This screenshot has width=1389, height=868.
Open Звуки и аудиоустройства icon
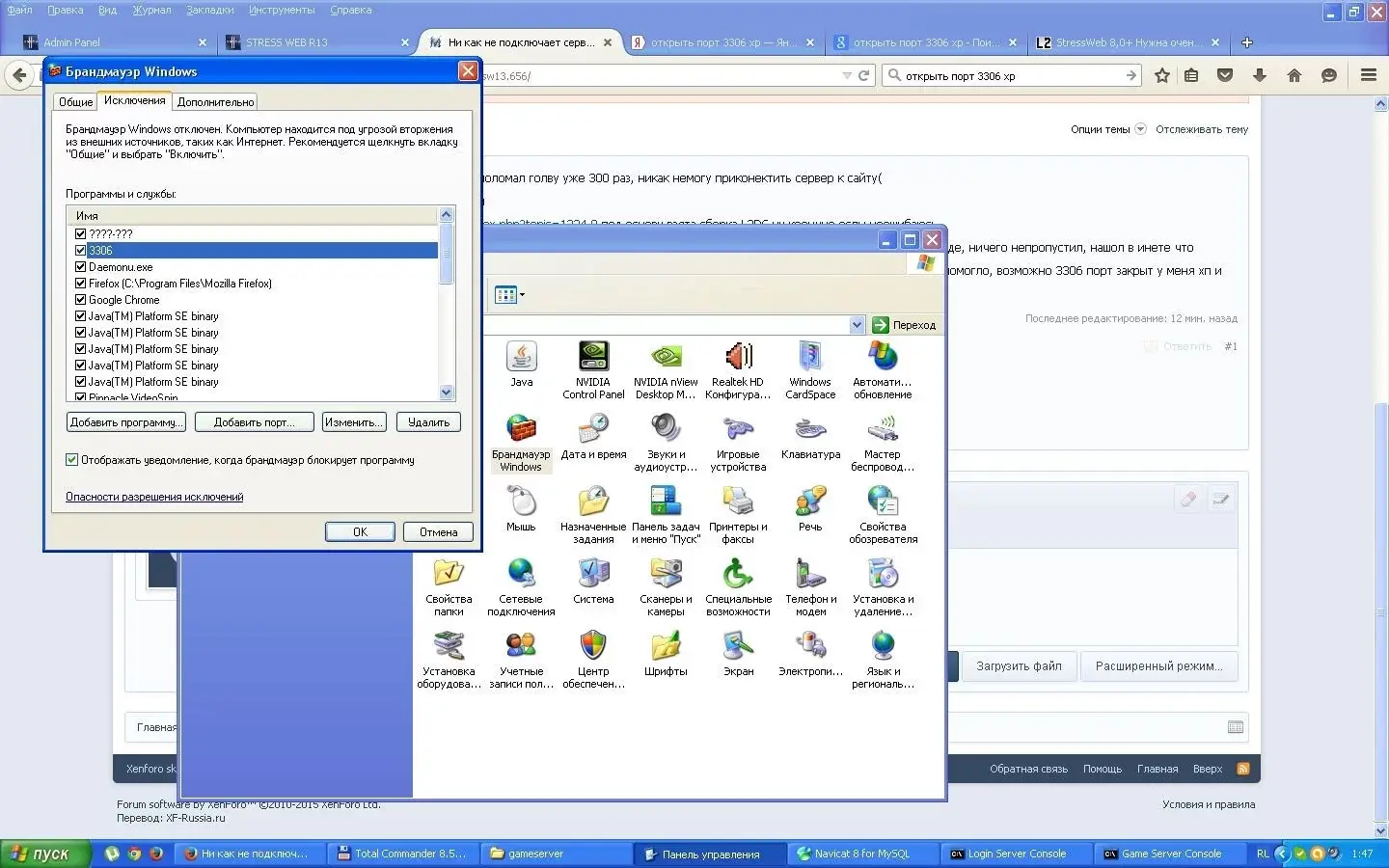[x=666, y=443]
